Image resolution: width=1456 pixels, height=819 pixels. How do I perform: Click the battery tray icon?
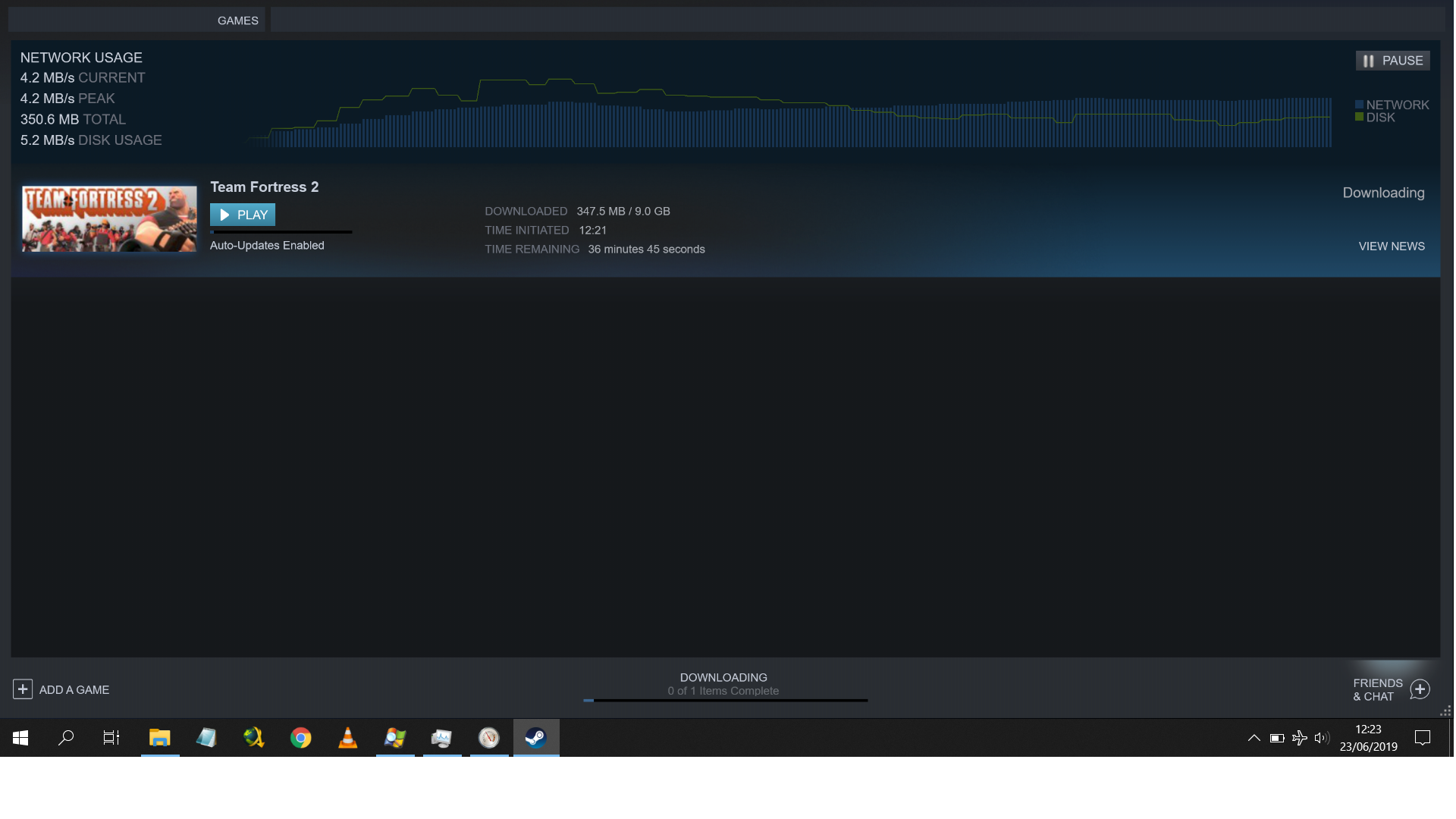pyautogui.click(x=1277, y=738)
